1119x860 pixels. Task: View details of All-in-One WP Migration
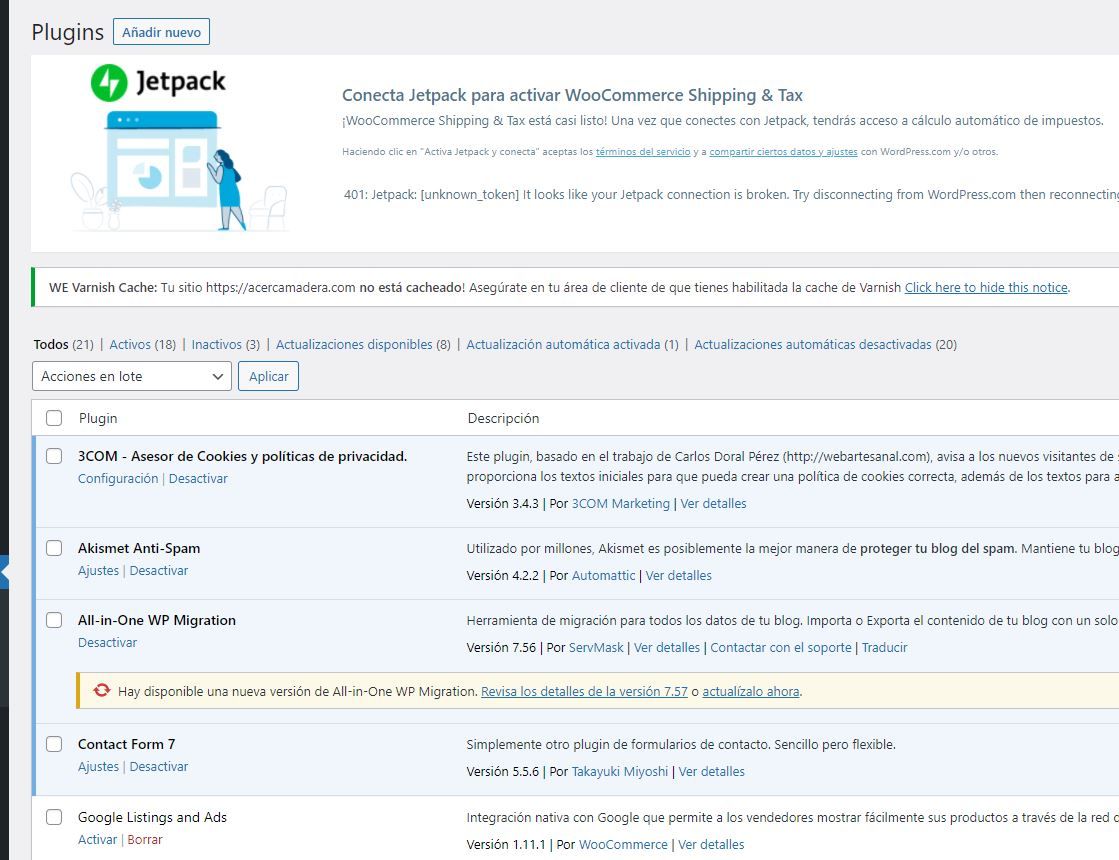point(667,648)
